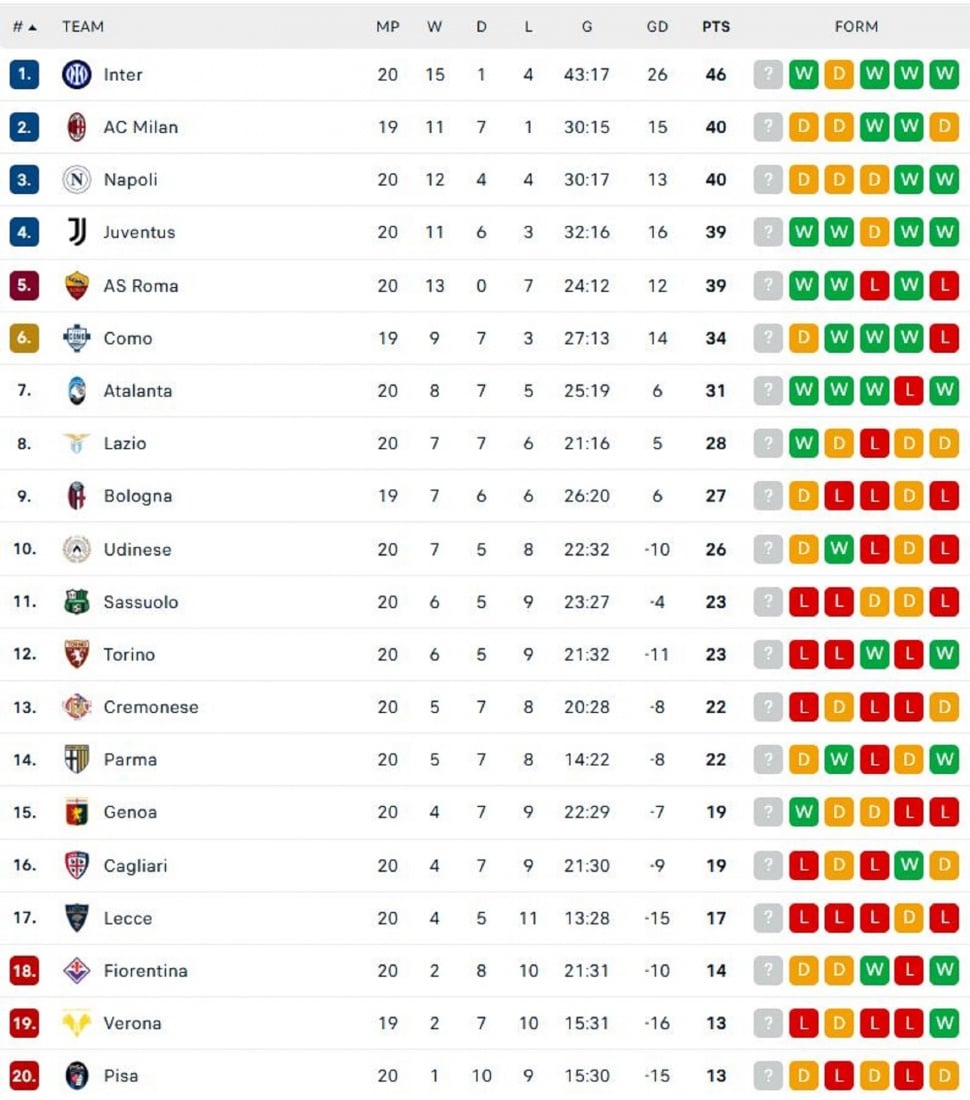This screenshot has height=1100, width=970.
Task: Sort the table by PTS column
Action: tap(716, 27)
